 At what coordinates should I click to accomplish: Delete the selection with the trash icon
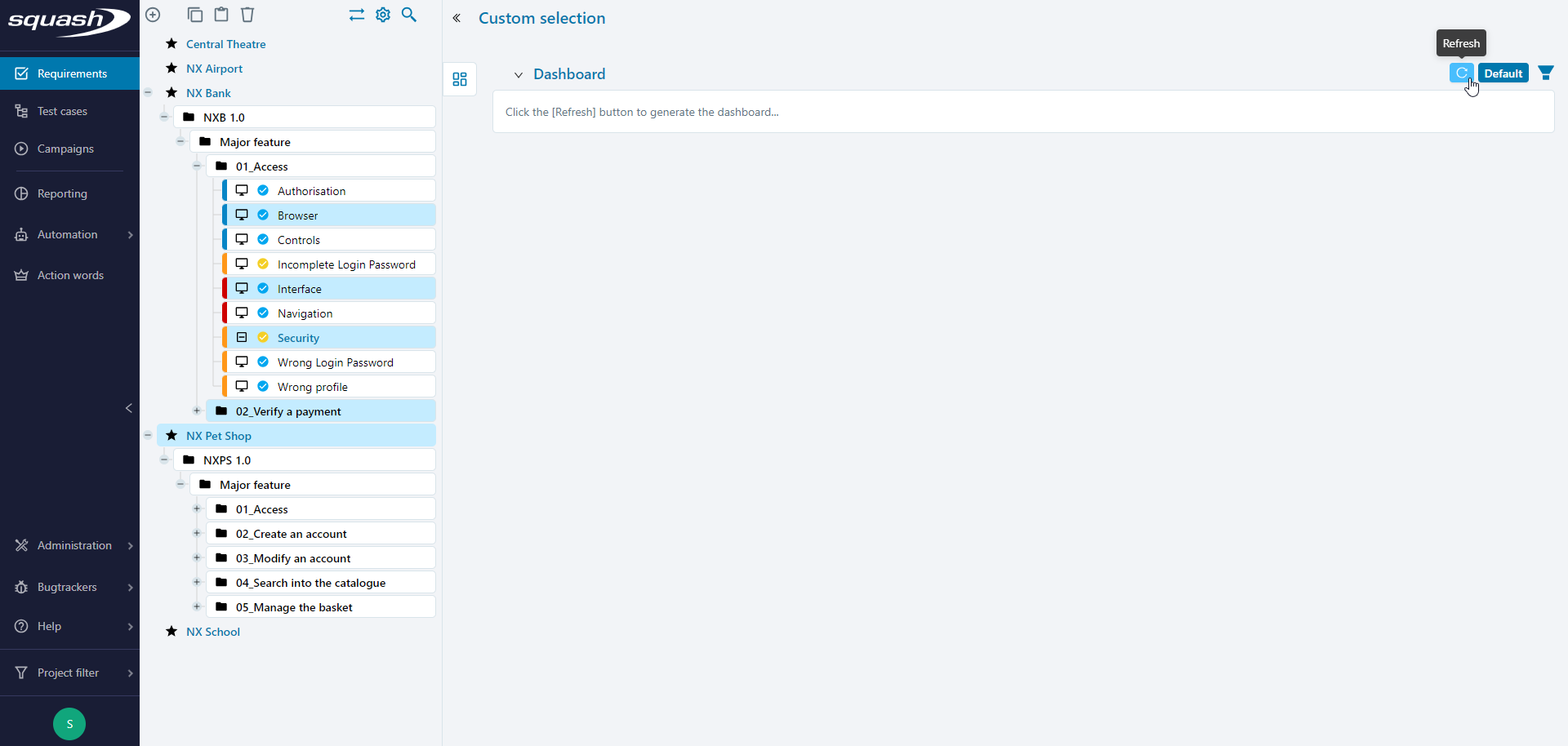coord(247,15)
